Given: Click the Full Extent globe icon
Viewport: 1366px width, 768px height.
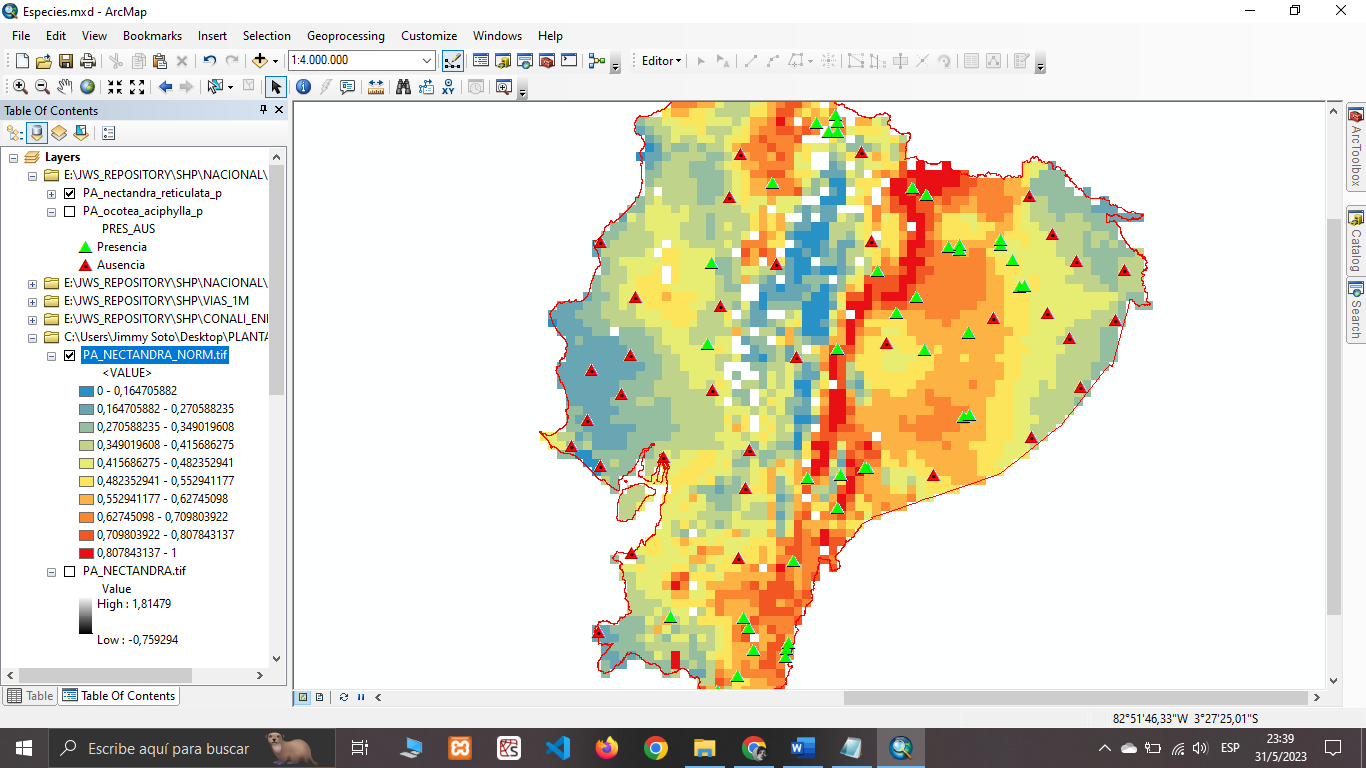Looking at the screenshot, I should coord(87,87).
